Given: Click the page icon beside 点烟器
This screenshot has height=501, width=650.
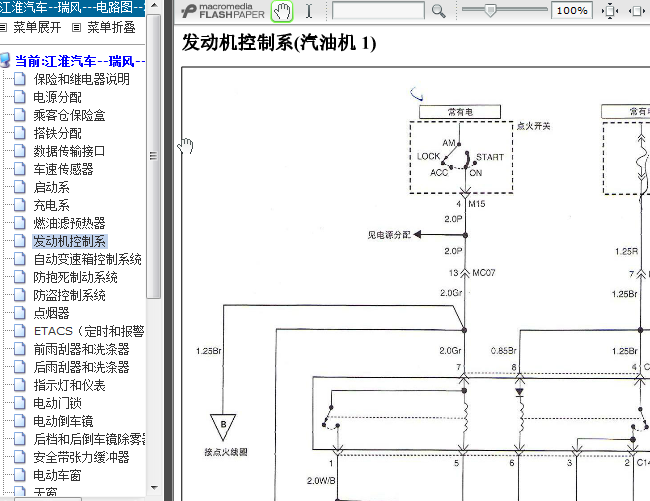Looking at the screenshot, I should point(19,313).
